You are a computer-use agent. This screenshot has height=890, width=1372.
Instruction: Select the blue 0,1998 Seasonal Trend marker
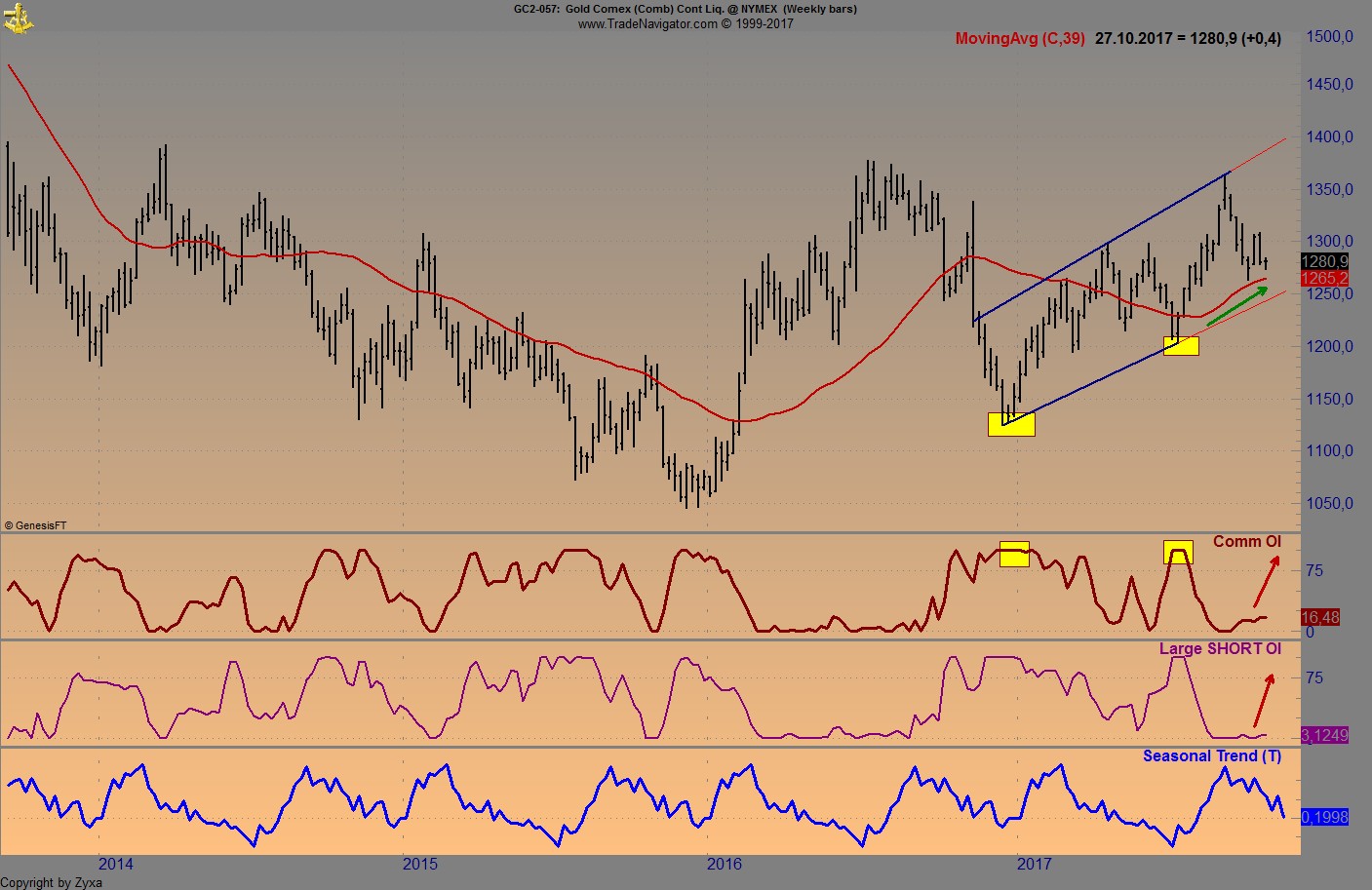tap(1322, 818)
